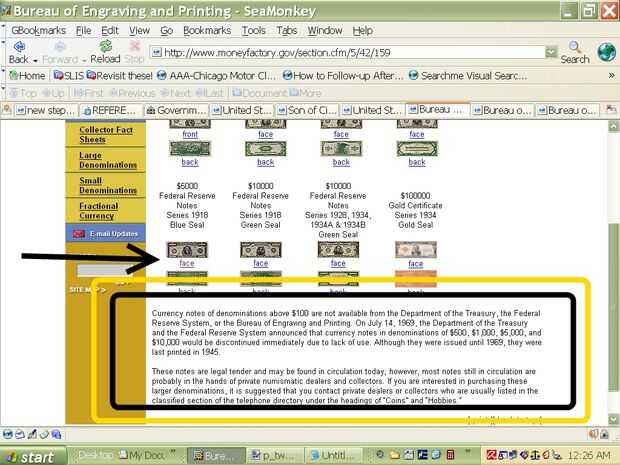Screen dimensions: 620x465
Task: Open the Window menu
Action: 325,30
